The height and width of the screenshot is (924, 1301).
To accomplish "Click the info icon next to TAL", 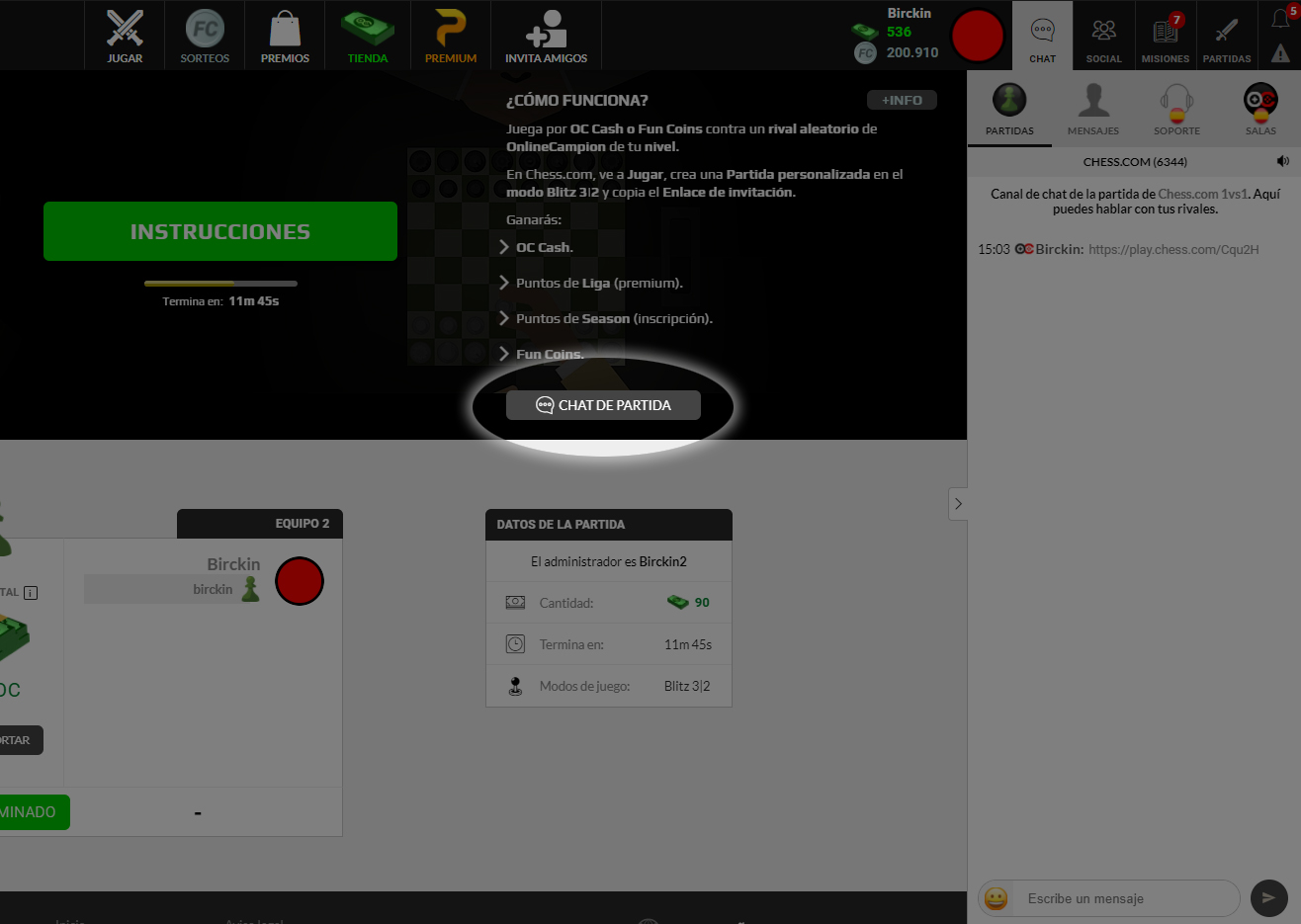I will coord(31,593).
